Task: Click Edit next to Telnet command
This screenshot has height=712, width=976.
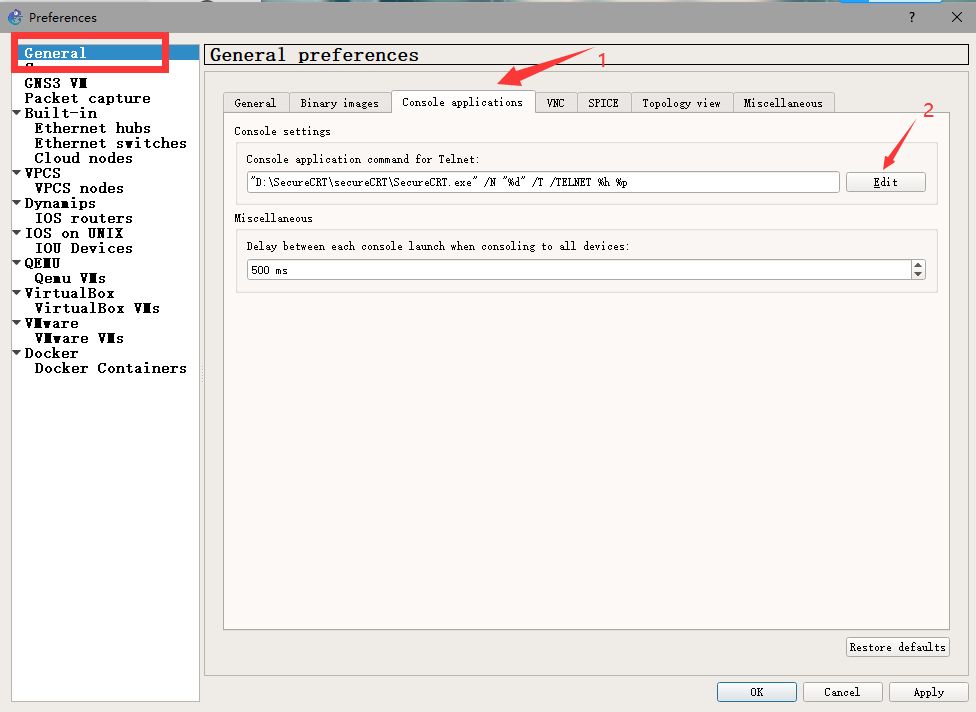Action: pyautogui.click(x=885, y=182)
